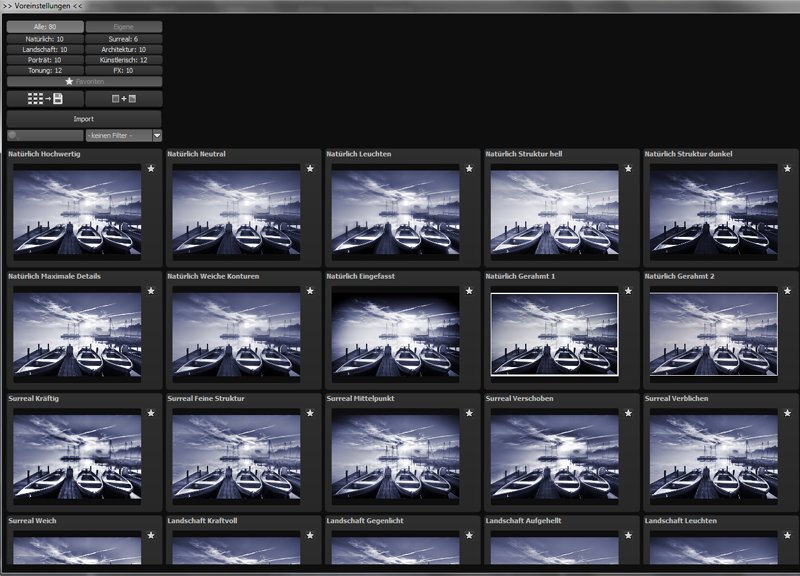Select Natürlich Neutral preset thumbnail

[236, 212]
